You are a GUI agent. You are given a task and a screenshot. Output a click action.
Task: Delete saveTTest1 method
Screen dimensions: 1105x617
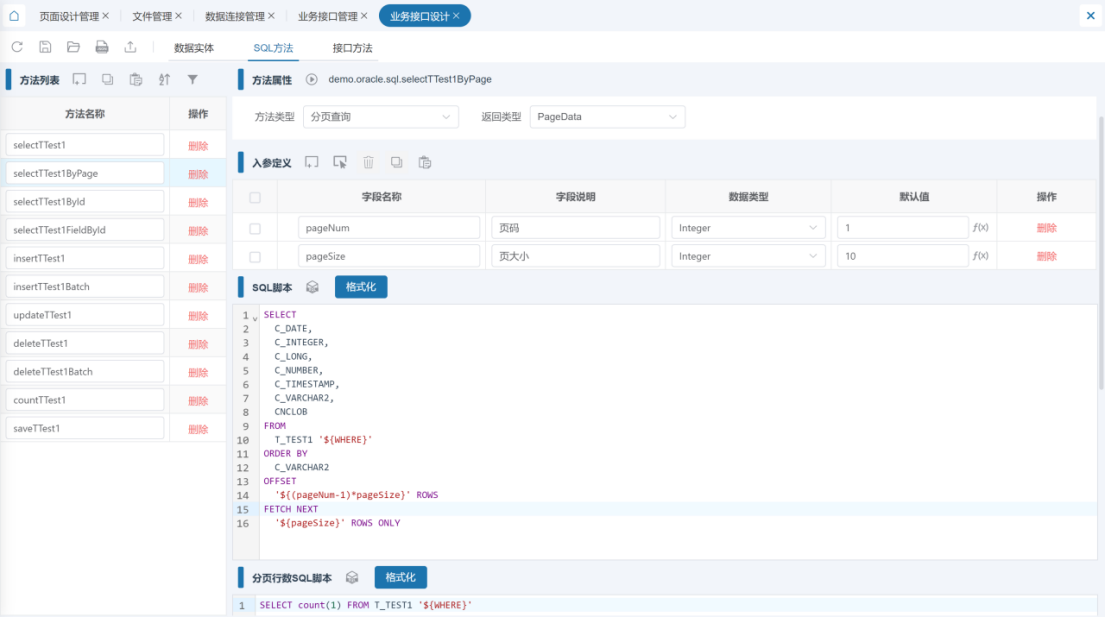point(198,429)
